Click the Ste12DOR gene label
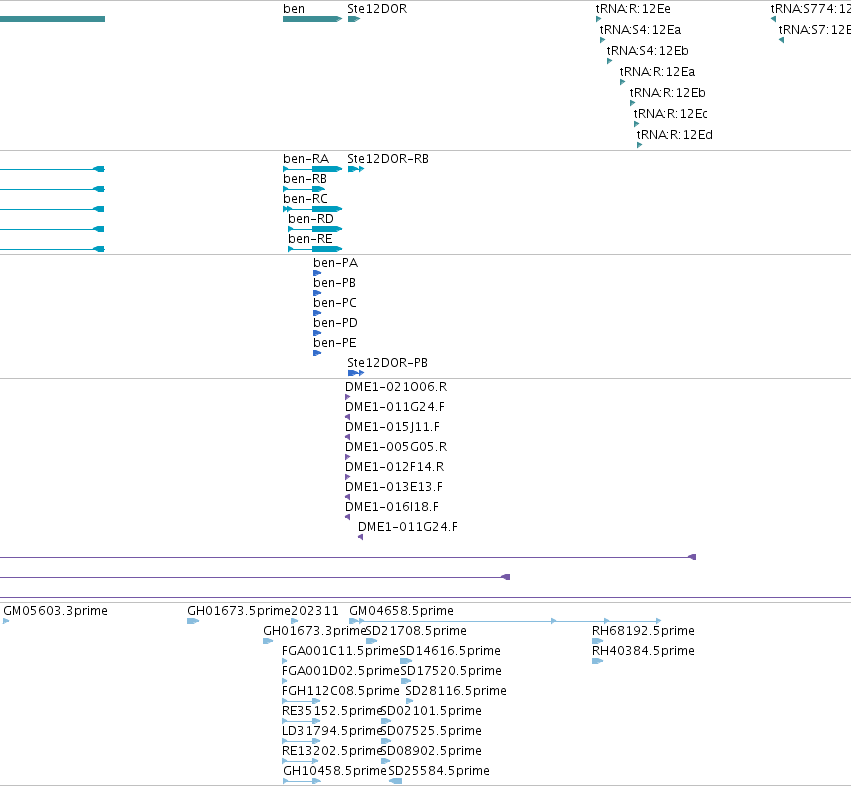The width and height of the screenshot is (851, 786). pyautogui.click(x=377, y=9)
